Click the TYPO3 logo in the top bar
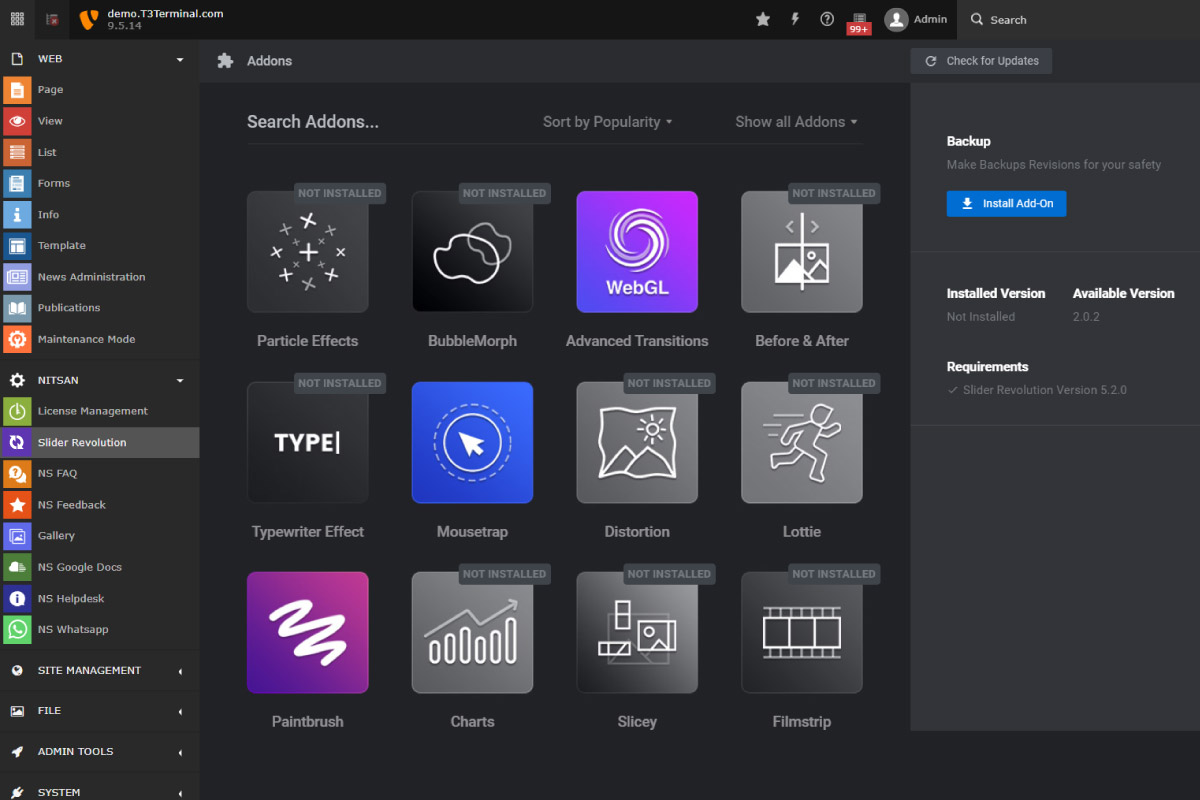 coord(88,19)
